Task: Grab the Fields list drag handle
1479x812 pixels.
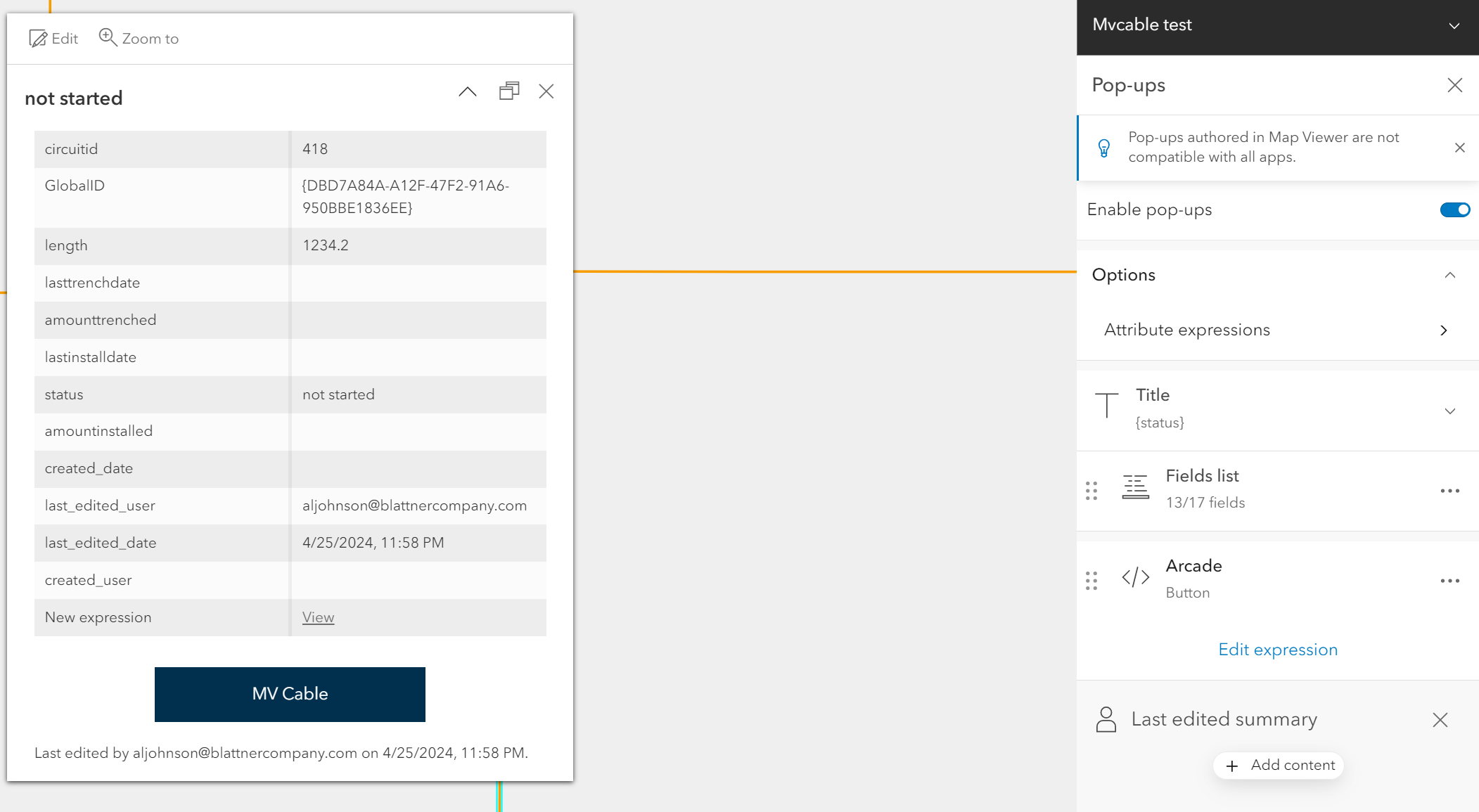Action: [x=1091, y=491]
